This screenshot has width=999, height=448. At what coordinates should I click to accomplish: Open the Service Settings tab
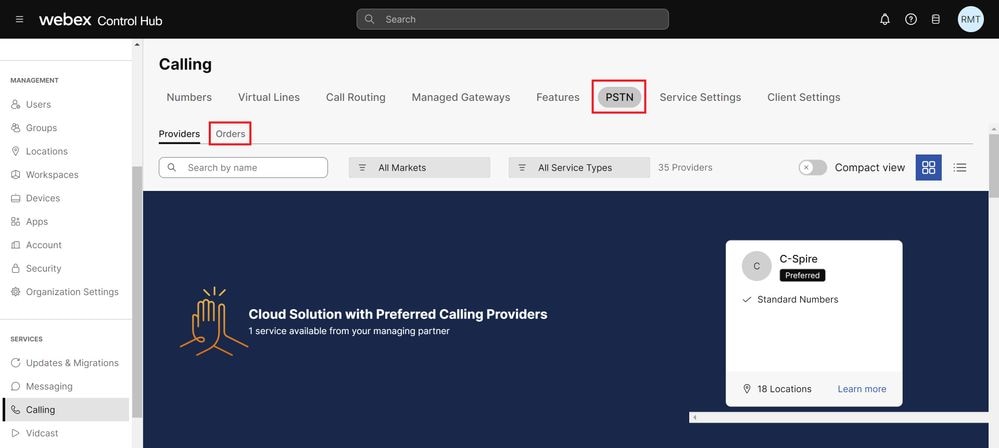(x=700, y=98)
